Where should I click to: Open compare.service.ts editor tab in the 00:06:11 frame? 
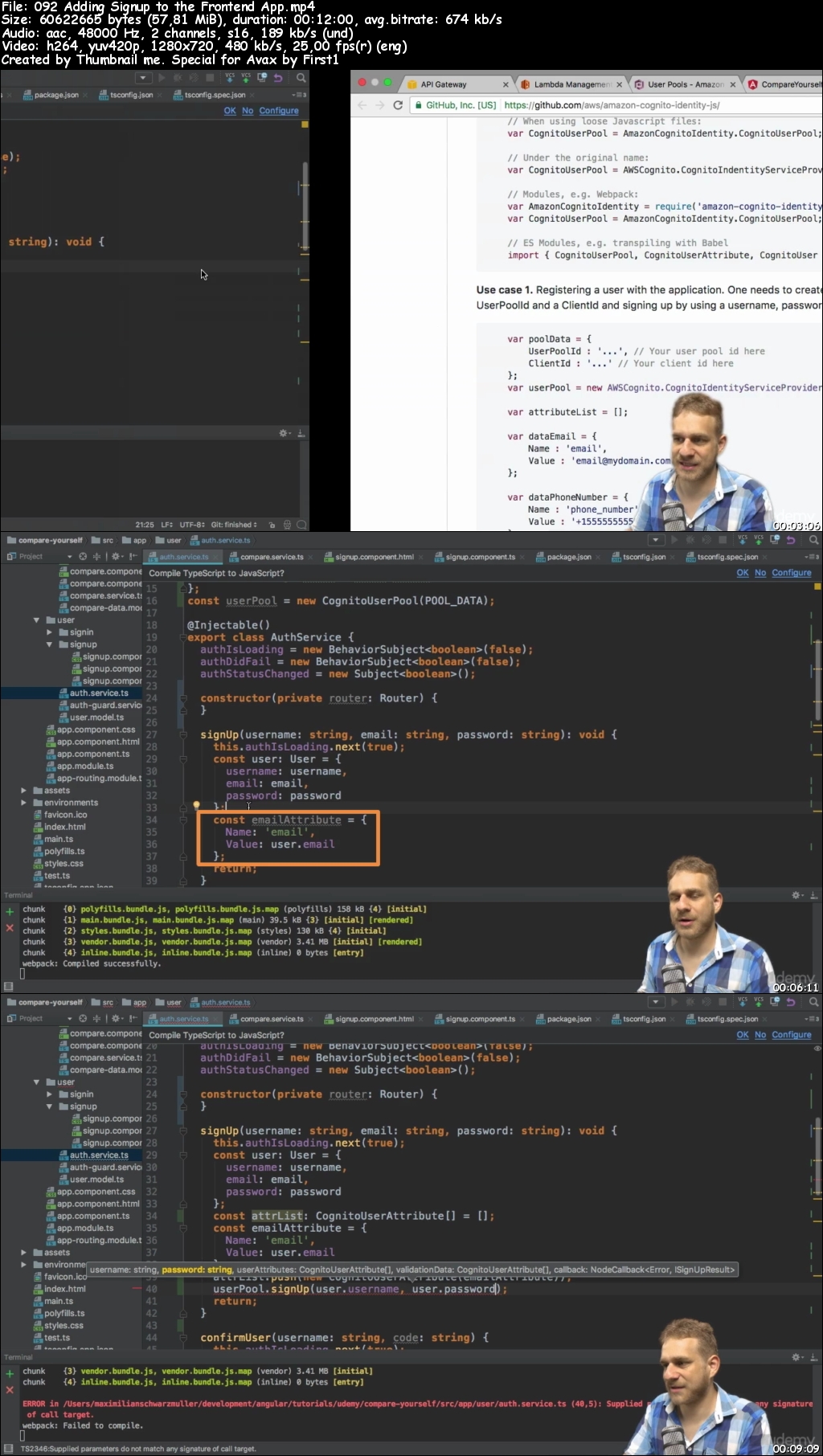[x=272, y=557]
